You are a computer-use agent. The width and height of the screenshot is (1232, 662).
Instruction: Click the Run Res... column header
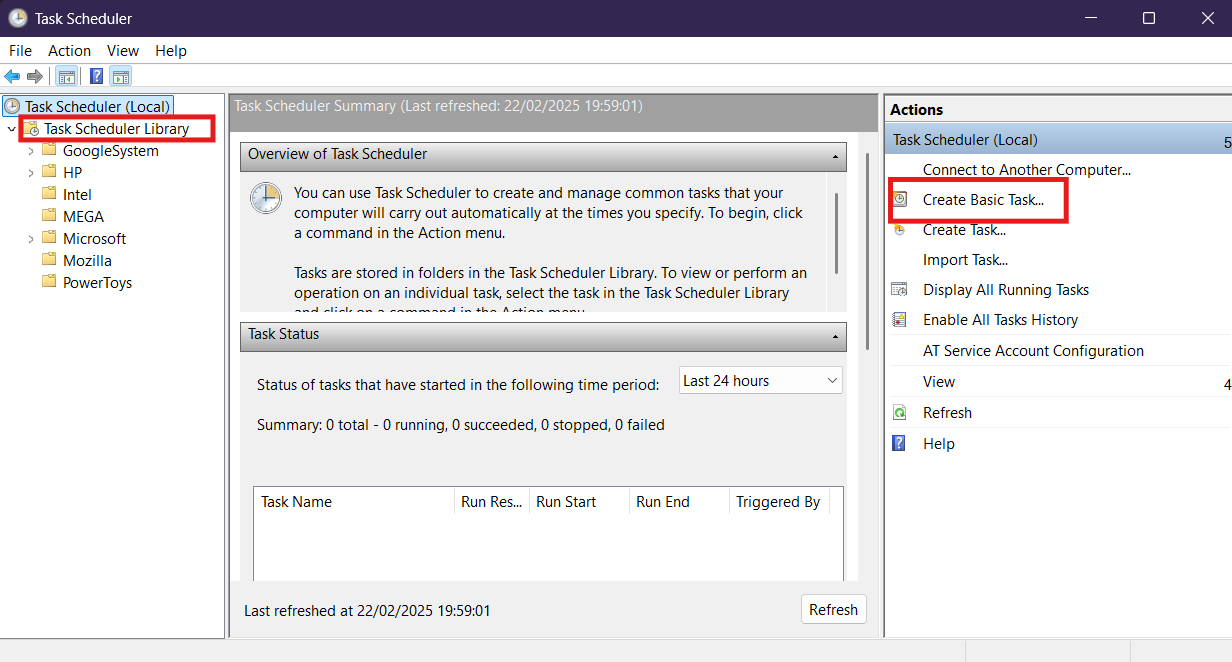[x=491, y=502]
